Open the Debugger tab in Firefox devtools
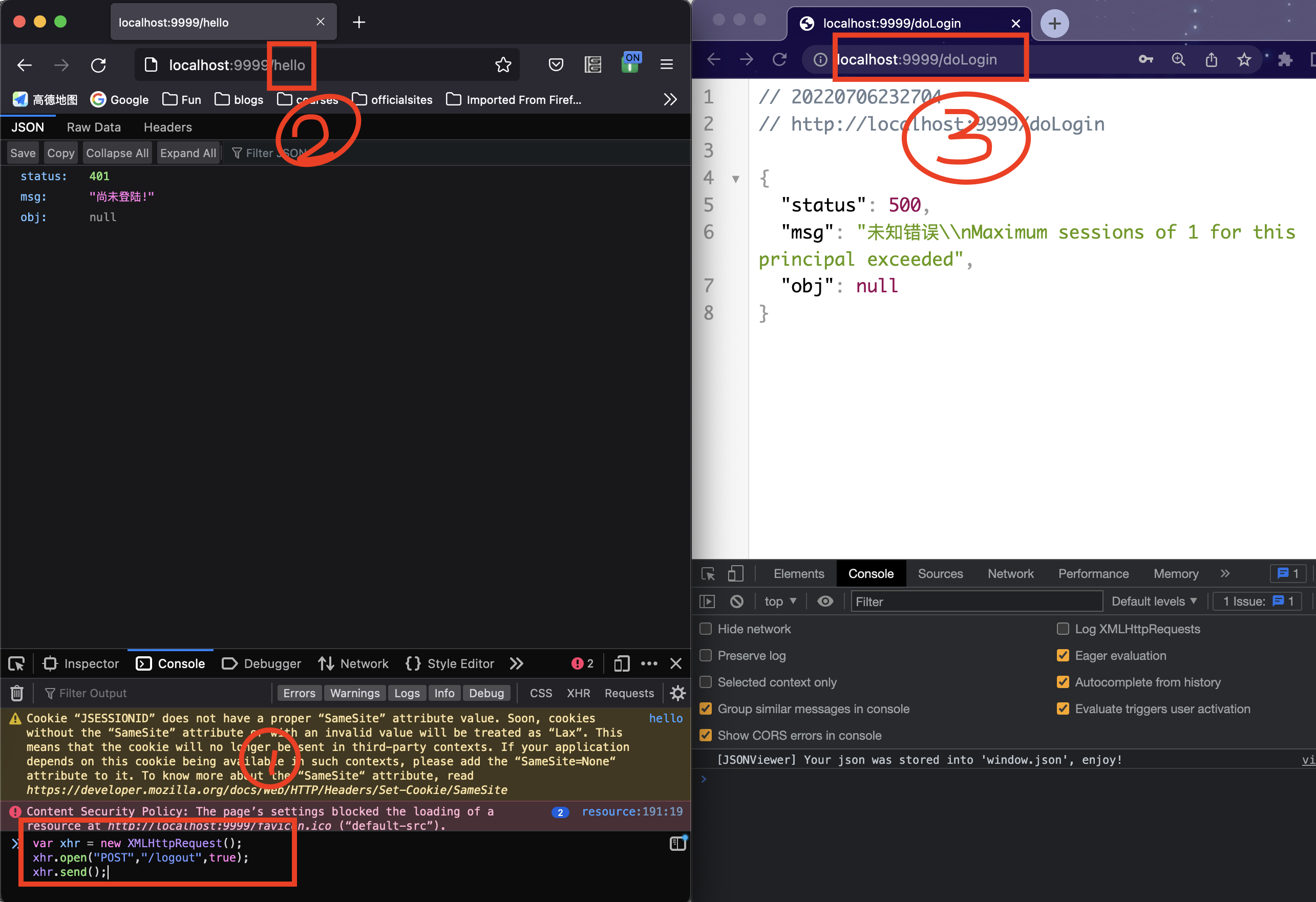Screen dimensions: 1316x902 [x=262, y=663]
